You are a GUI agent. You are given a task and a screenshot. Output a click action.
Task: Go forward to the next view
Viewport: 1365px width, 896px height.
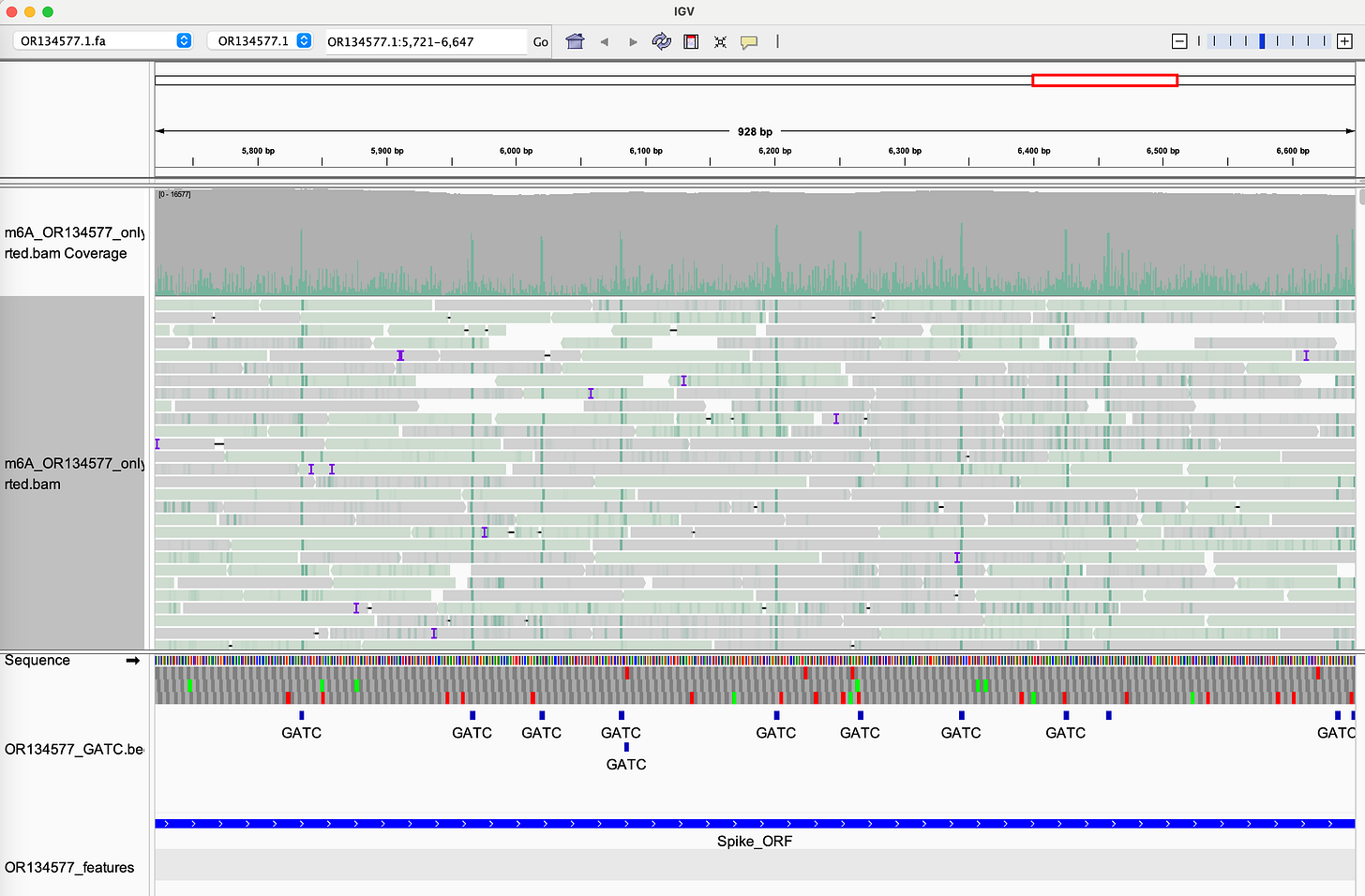(631, 41)
